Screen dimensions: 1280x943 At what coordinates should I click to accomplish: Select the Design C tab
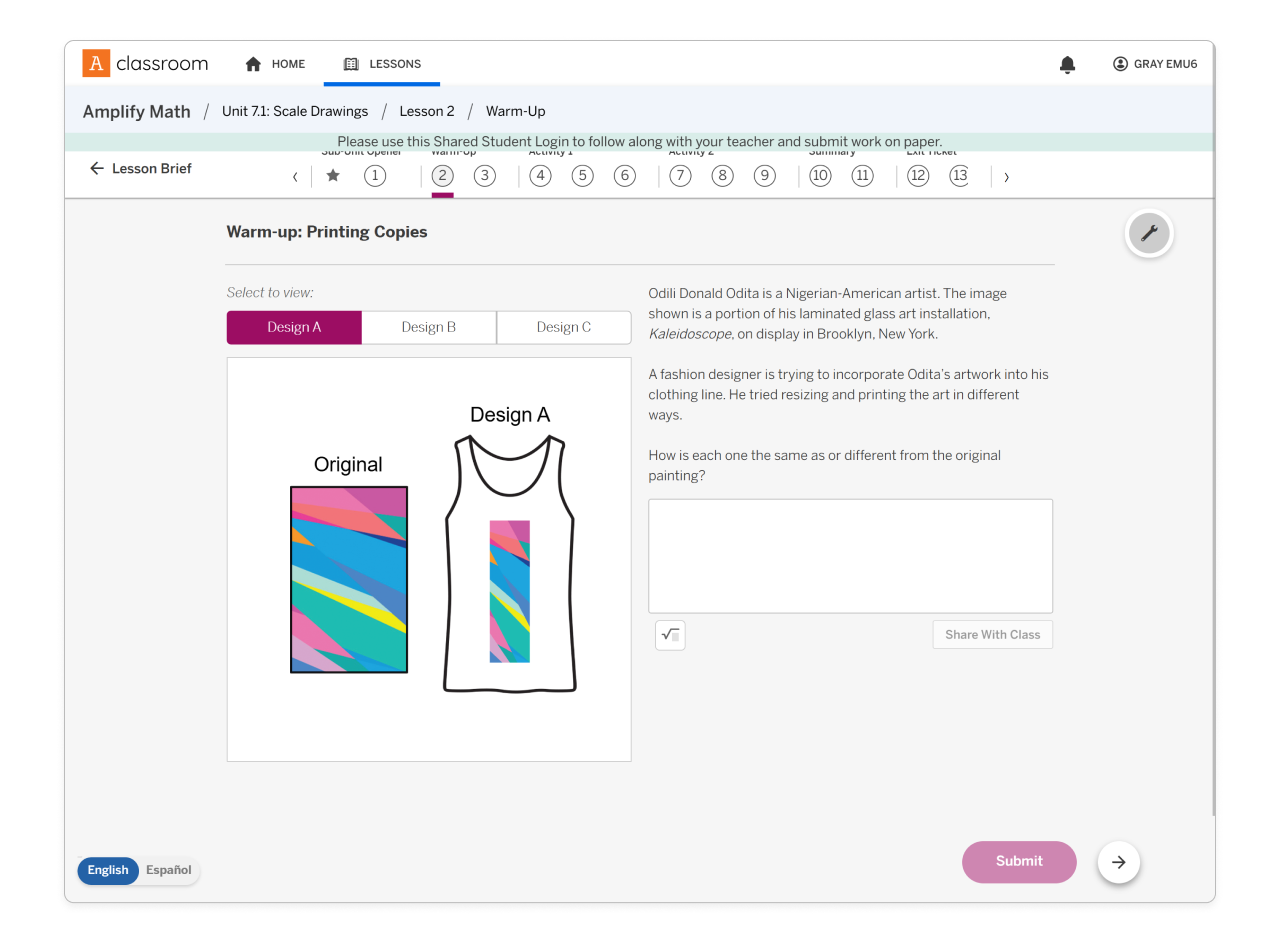[564, 327]
